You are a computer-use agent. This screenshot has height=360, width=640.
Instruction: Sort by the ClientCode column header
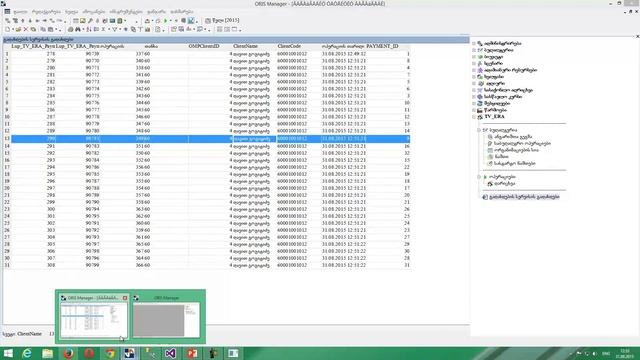(289, 47)
